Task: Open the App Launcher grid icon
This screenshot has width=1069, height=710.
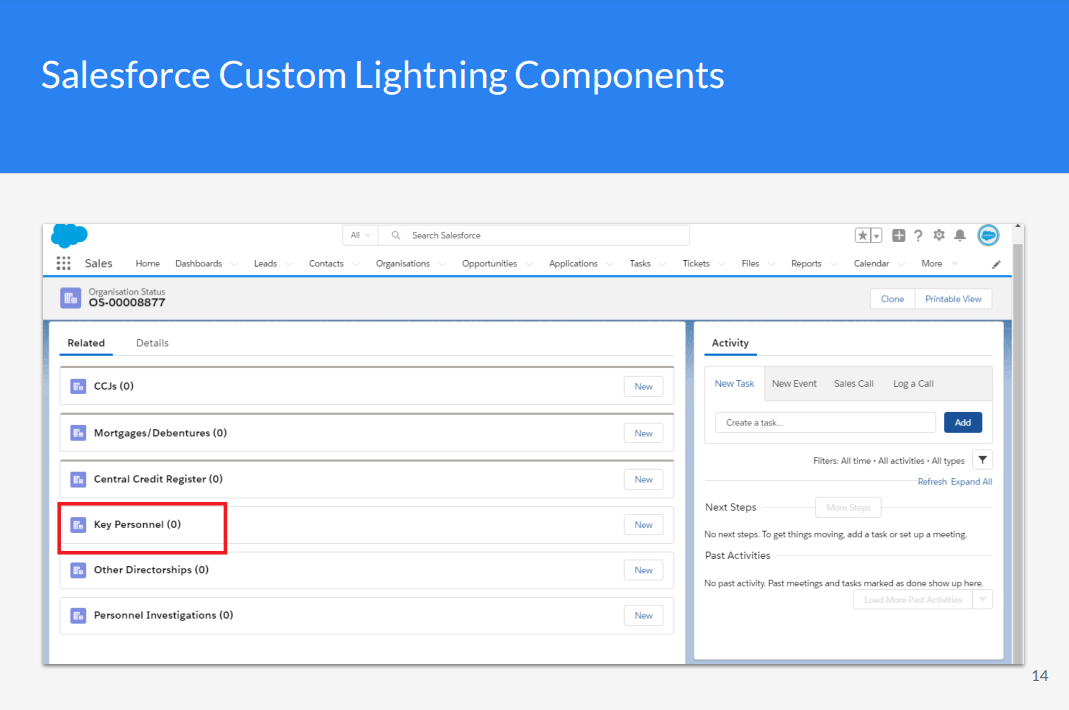Action: [63, 263]
